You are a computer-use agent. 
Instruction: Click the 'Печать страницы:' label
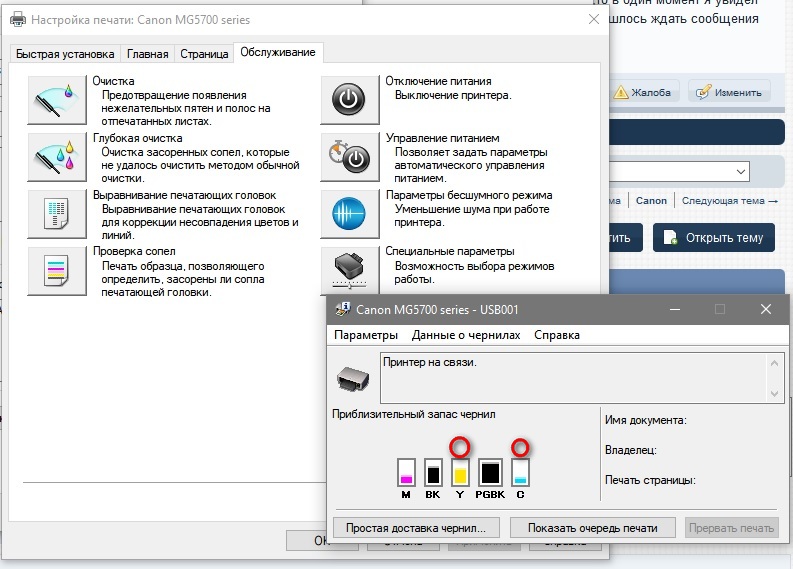(650, 480)
